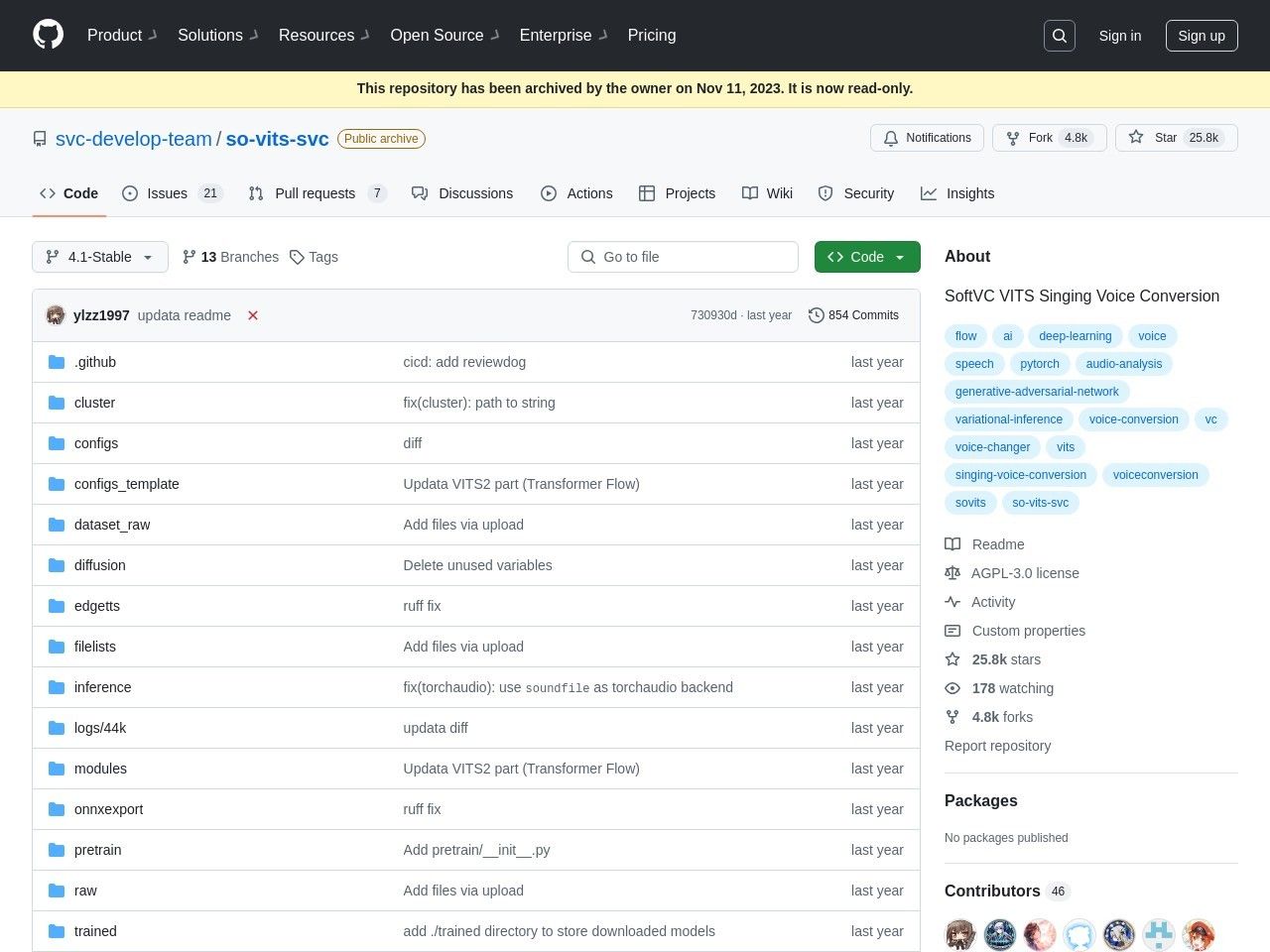Click ylzz1997 avatar in commit bar
This screenshot has width=1270, height=952.
tap(56, 315)
